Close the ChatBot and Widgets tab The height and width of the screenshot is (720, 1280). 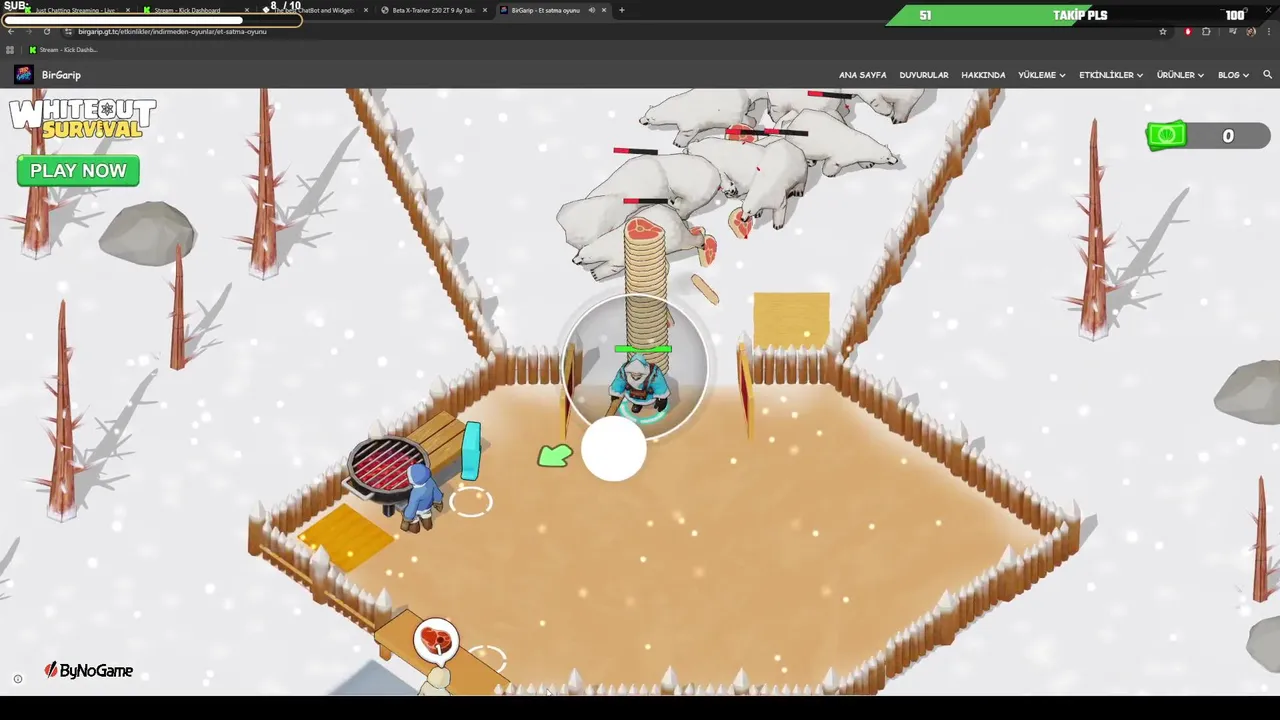(366, 10)
